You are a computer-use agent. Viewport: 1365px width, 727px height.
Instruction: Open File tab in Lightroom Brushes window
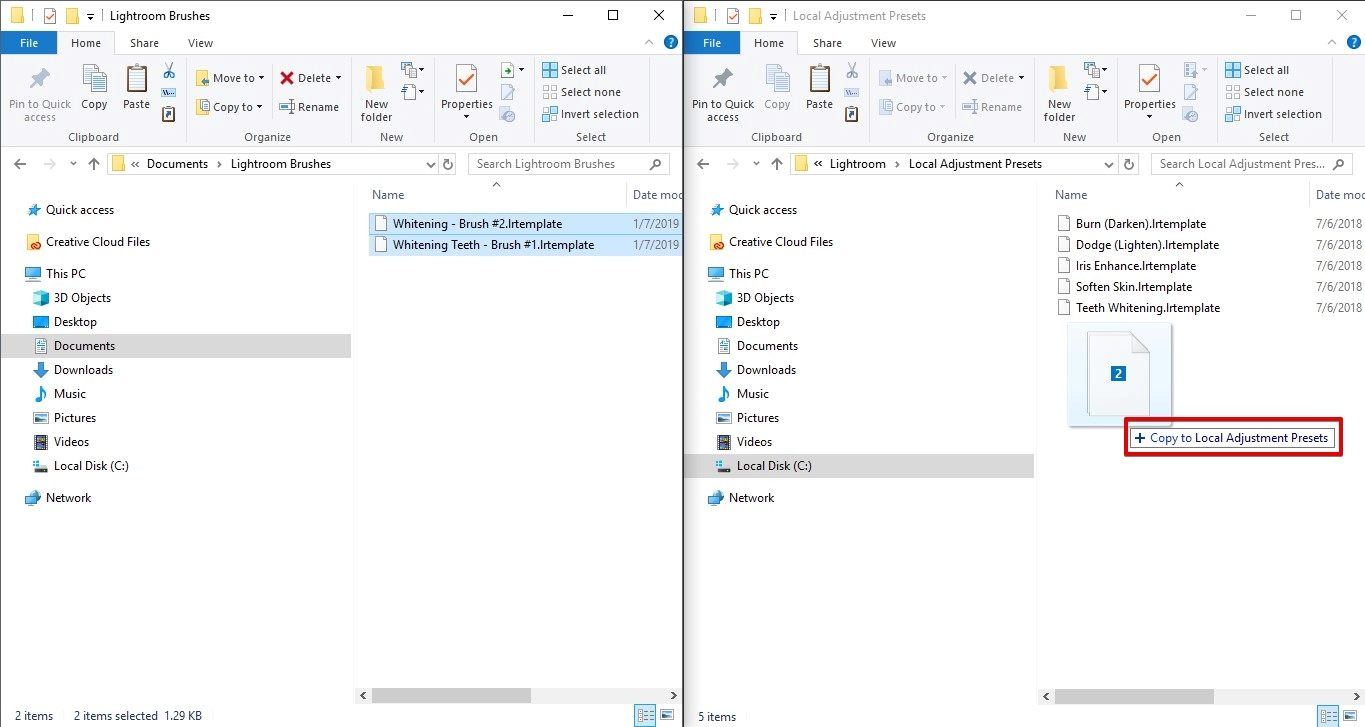(29, 43)
